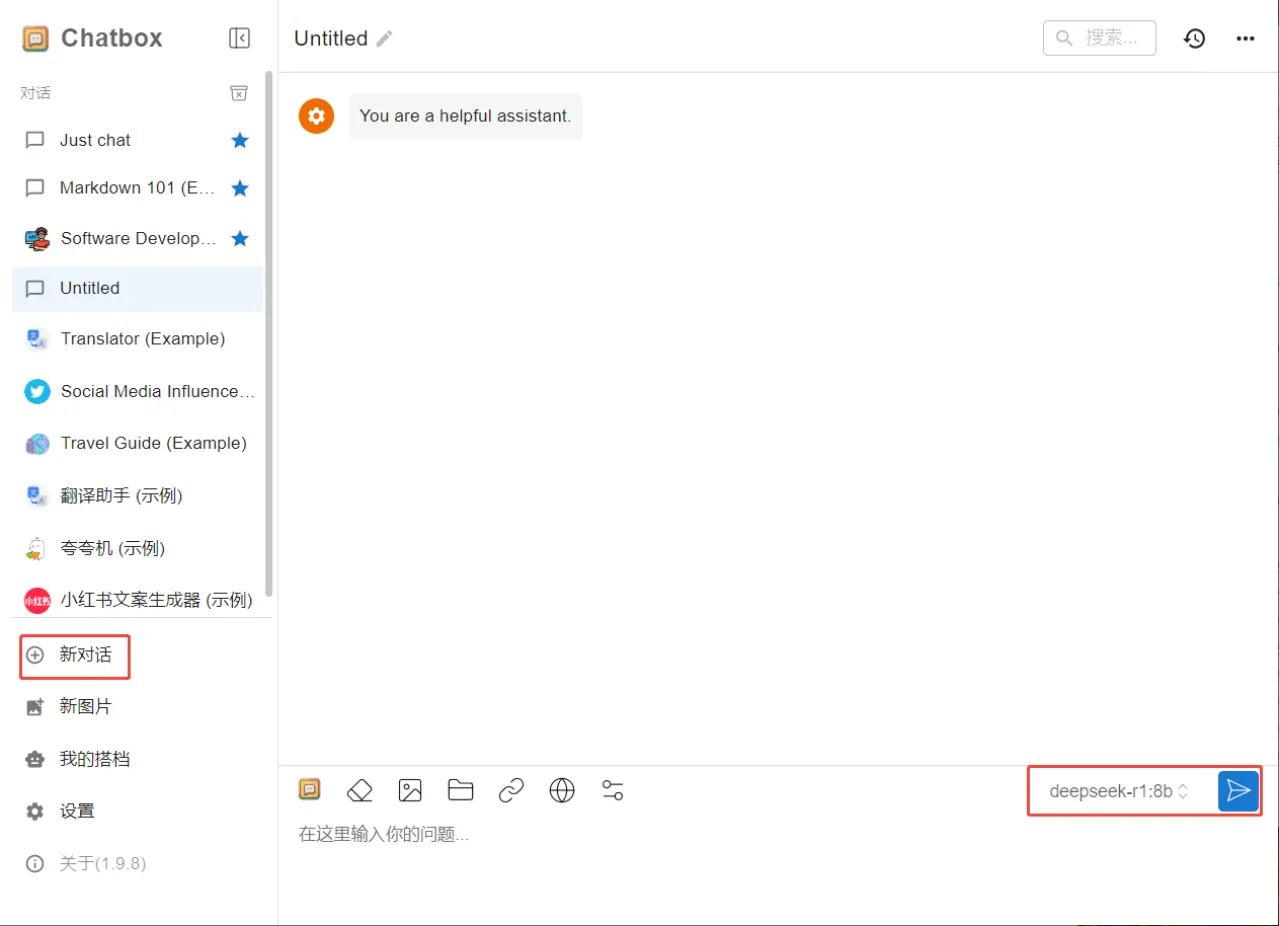Open the history clock icon in header
The height and width of the screenshot is (926, 1279).
[x=1194, y=38]
